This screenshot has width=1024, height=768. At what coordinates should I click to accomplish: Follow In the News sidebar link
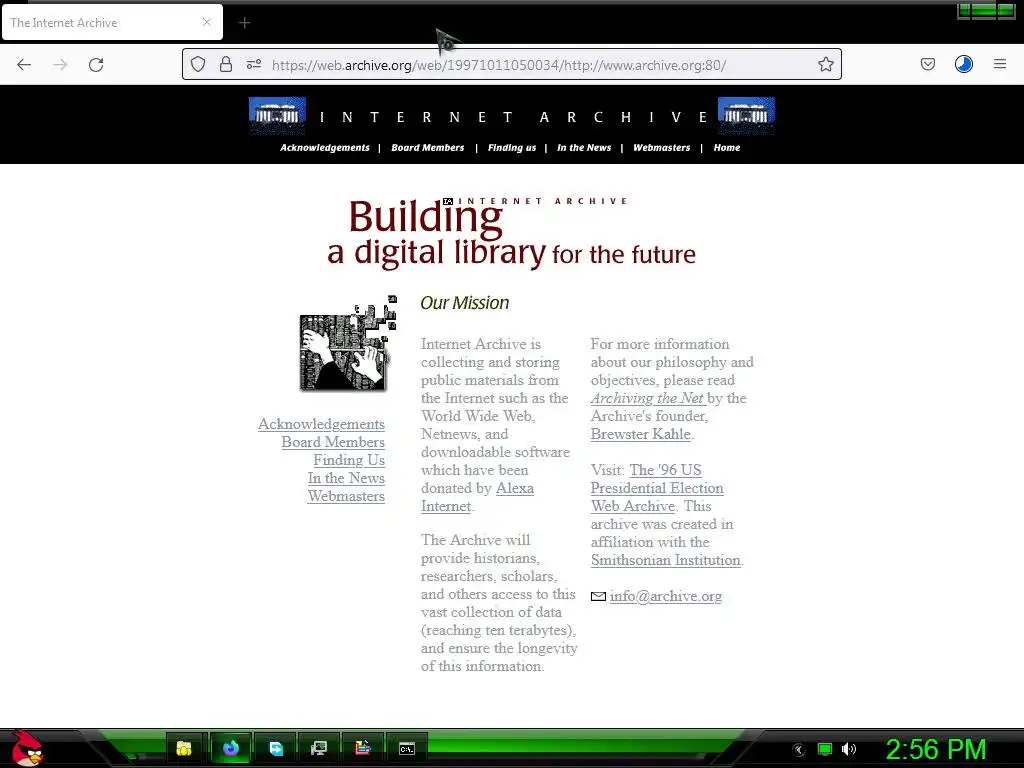click(x=346, y=478)
